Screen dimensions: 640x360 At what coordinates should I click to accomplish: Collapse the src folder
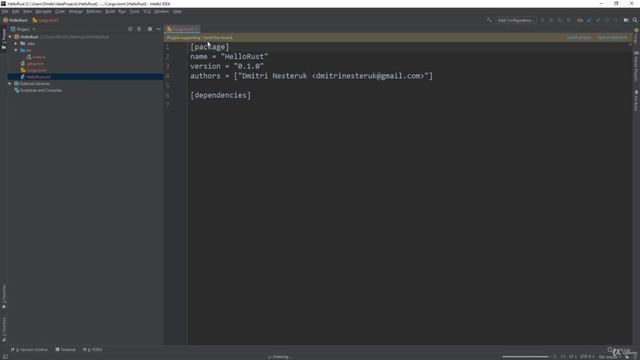[x=16, y=50]
